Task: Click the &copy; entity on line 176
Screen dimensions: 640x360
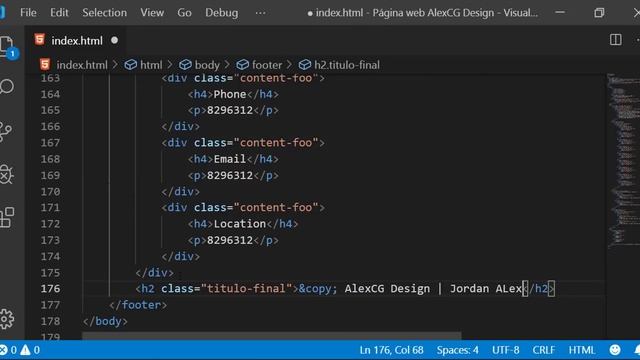Action: [318, 289]
